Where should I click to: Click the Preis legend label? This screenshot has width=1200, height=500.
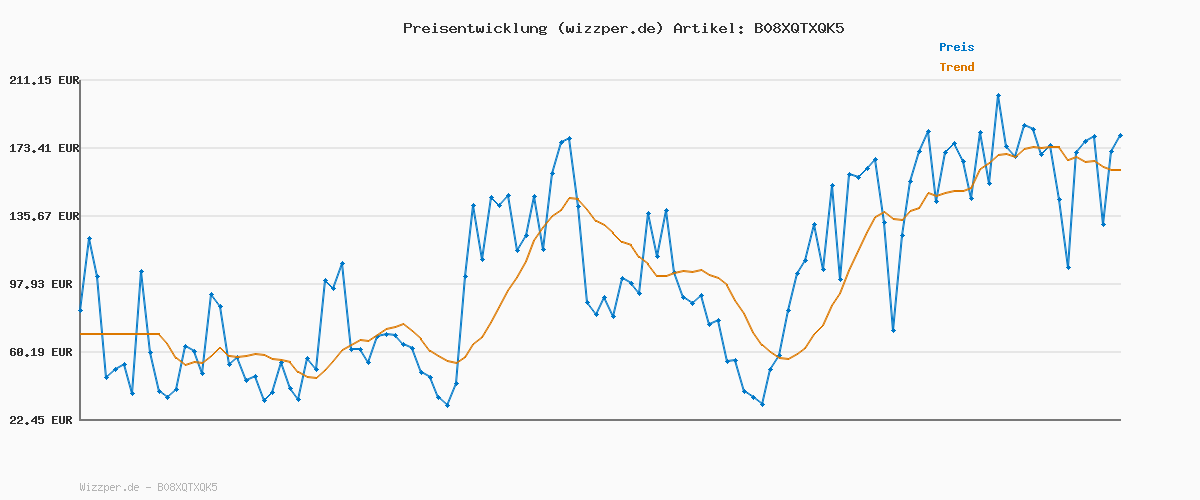click(956, 47)
